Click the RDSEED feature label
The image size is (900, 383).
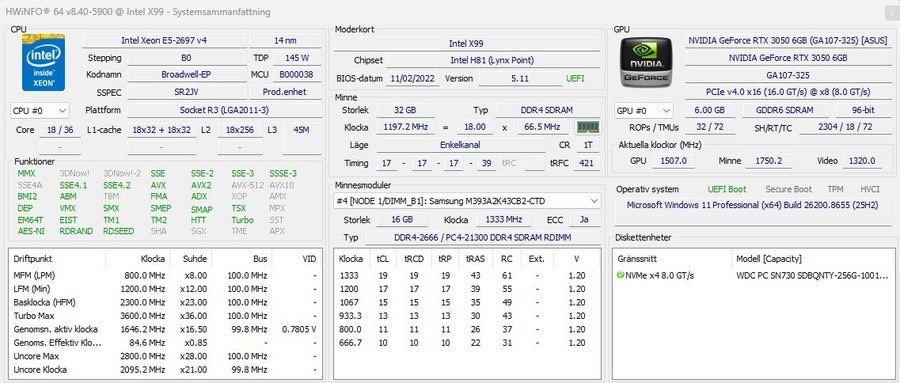click(x=118, y=231)
